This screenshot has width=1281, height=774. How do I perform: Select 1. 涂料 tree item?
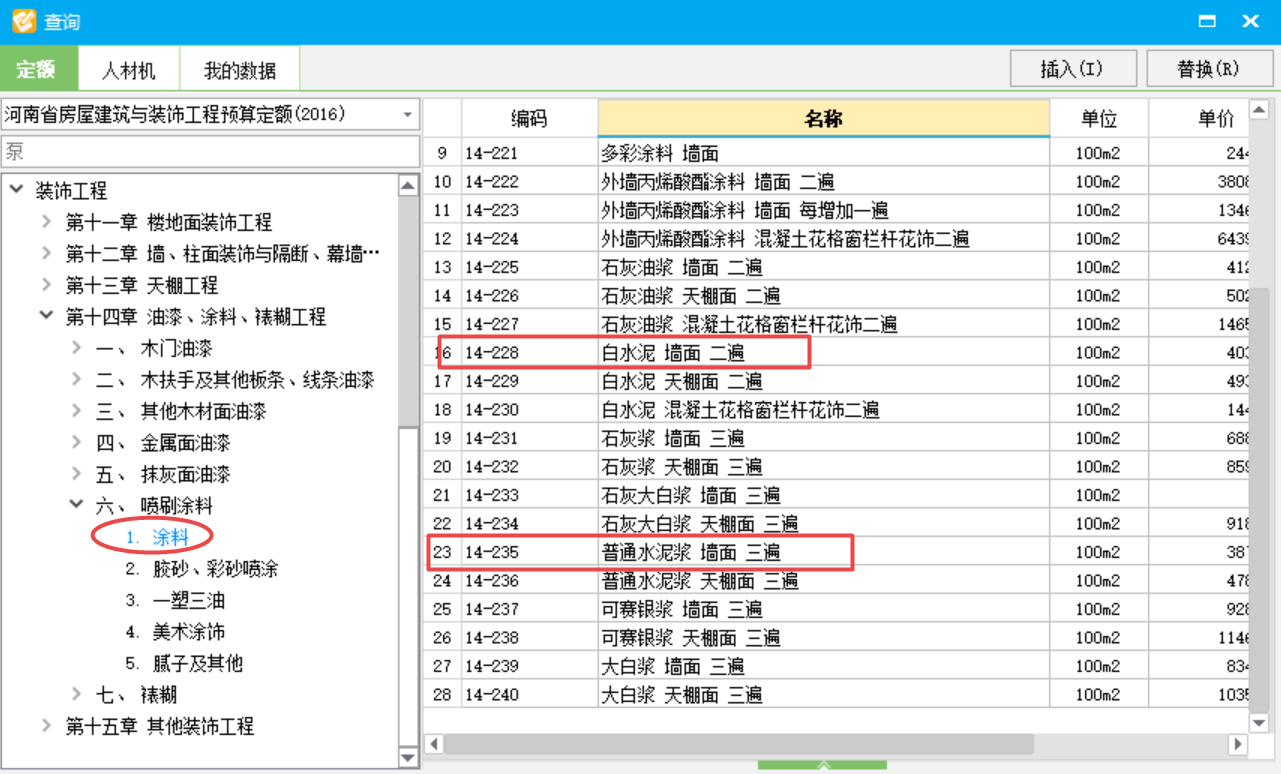[157, 537]
